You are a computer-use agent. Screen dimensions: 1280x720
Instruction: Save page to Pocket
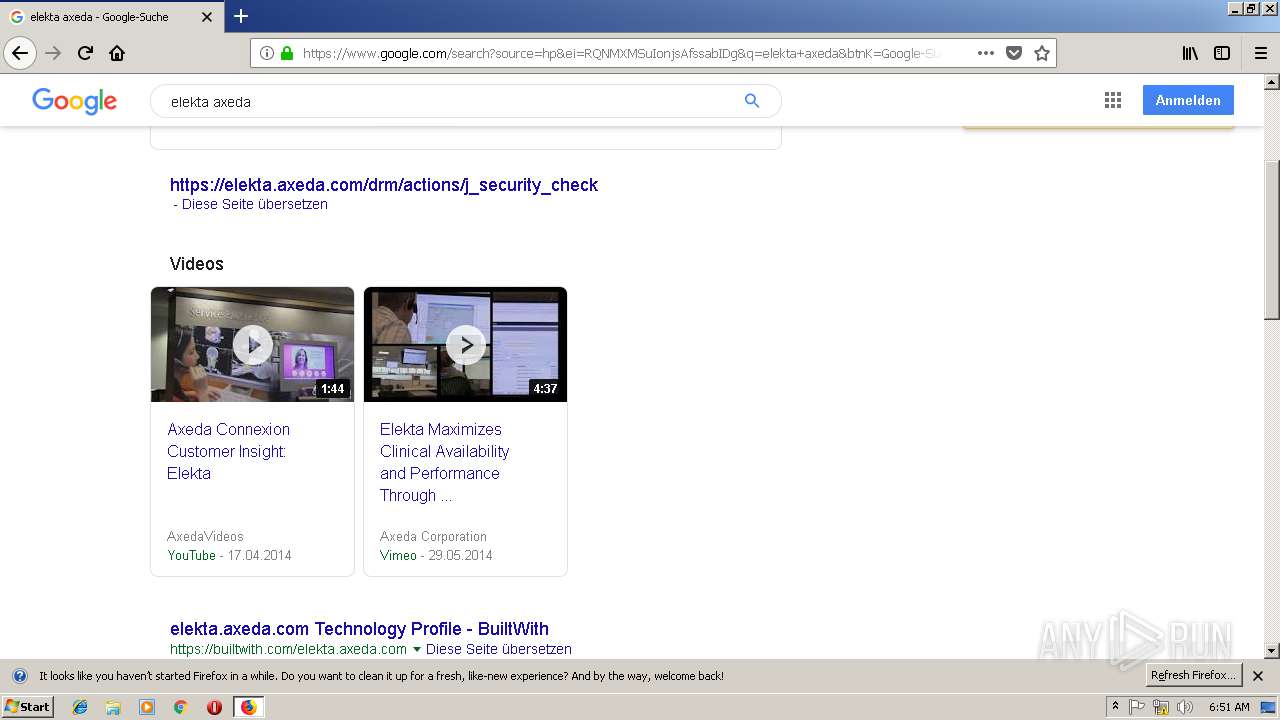[x=1013, y=53]
